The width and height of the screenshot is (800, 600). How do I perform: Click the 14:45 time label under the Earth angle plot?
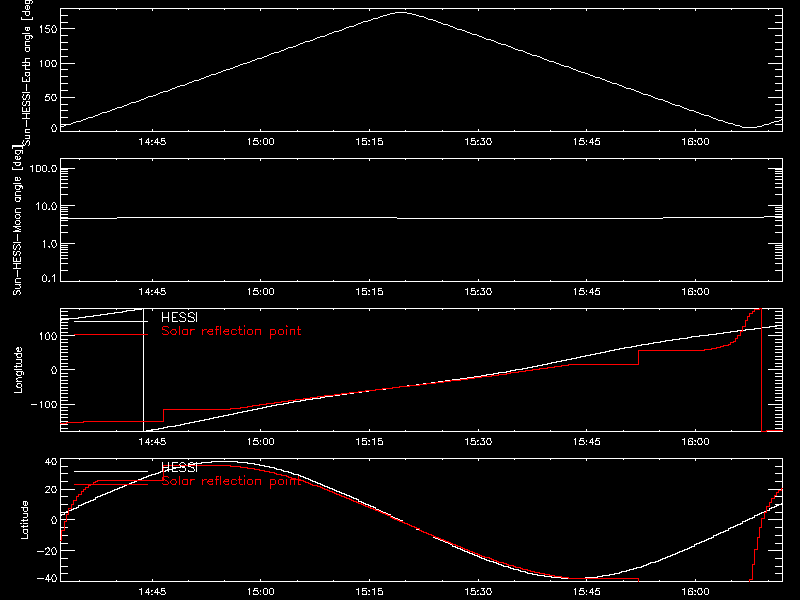(x=152, y=141)
